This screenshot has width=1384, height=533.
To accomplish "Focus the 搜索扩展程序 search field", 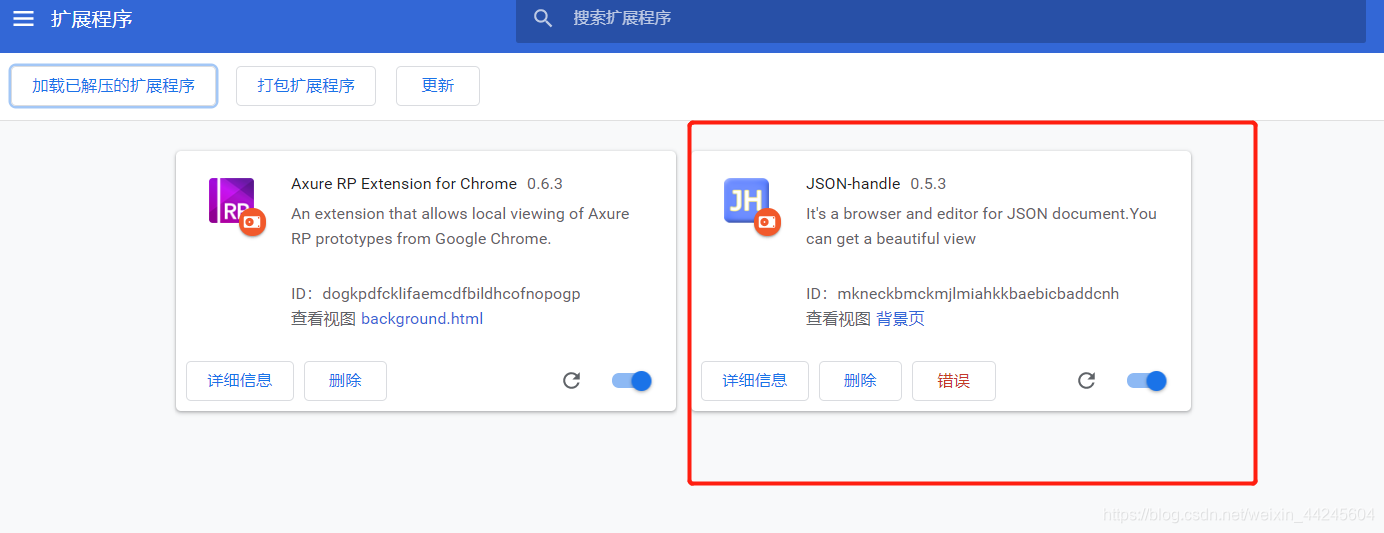I will tap(940, 20).
